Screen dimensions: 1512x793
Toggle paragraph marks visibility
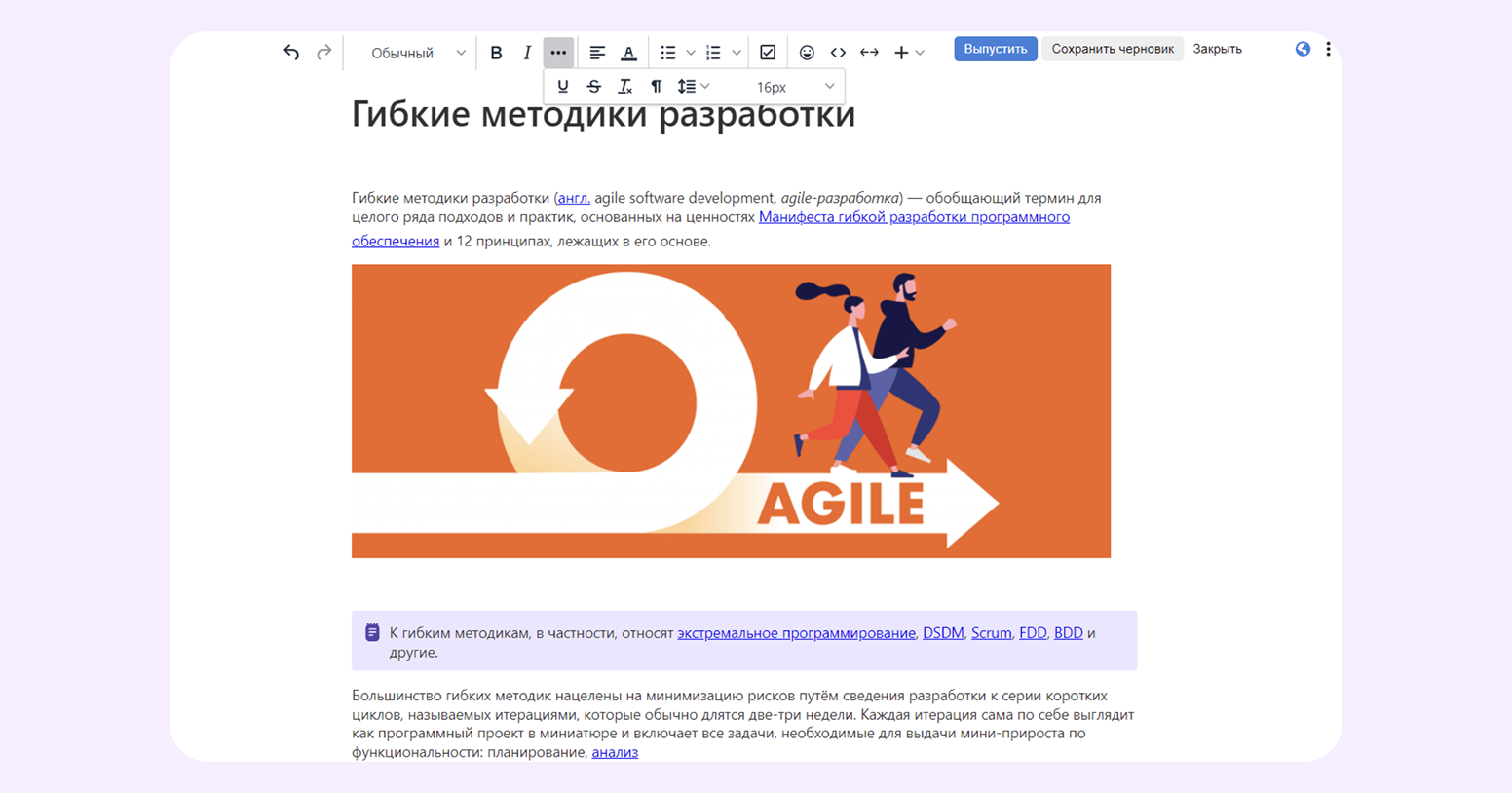pos(657,86)
